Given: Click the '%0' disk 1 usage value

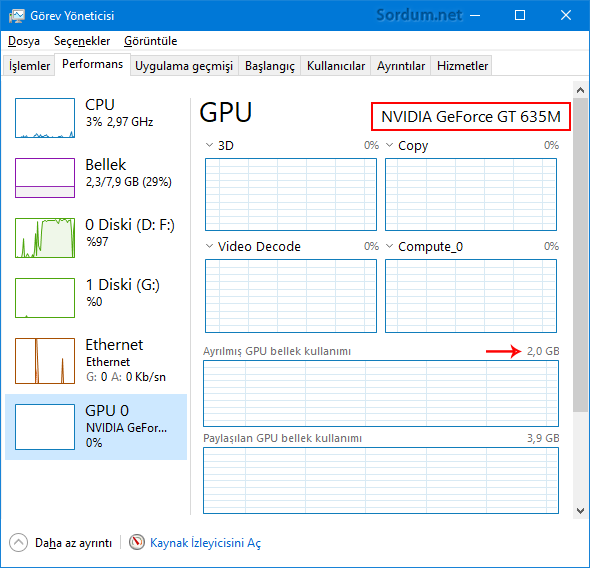Looking at the screenshot, I should pos(94,302).
